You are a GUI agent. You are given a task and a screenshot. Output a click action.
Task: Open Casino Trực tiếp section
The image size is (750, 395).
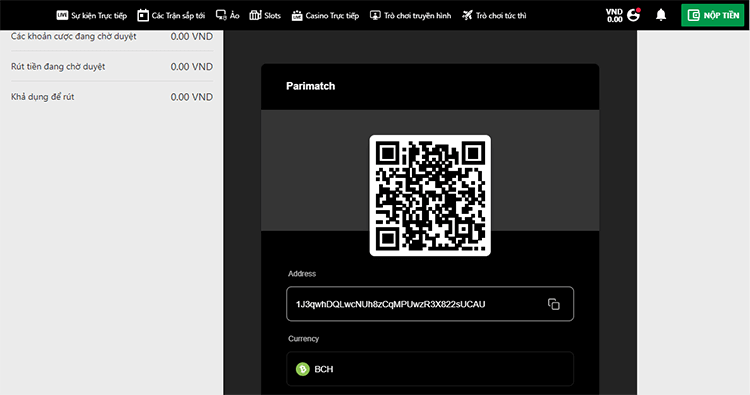[325, 15]
